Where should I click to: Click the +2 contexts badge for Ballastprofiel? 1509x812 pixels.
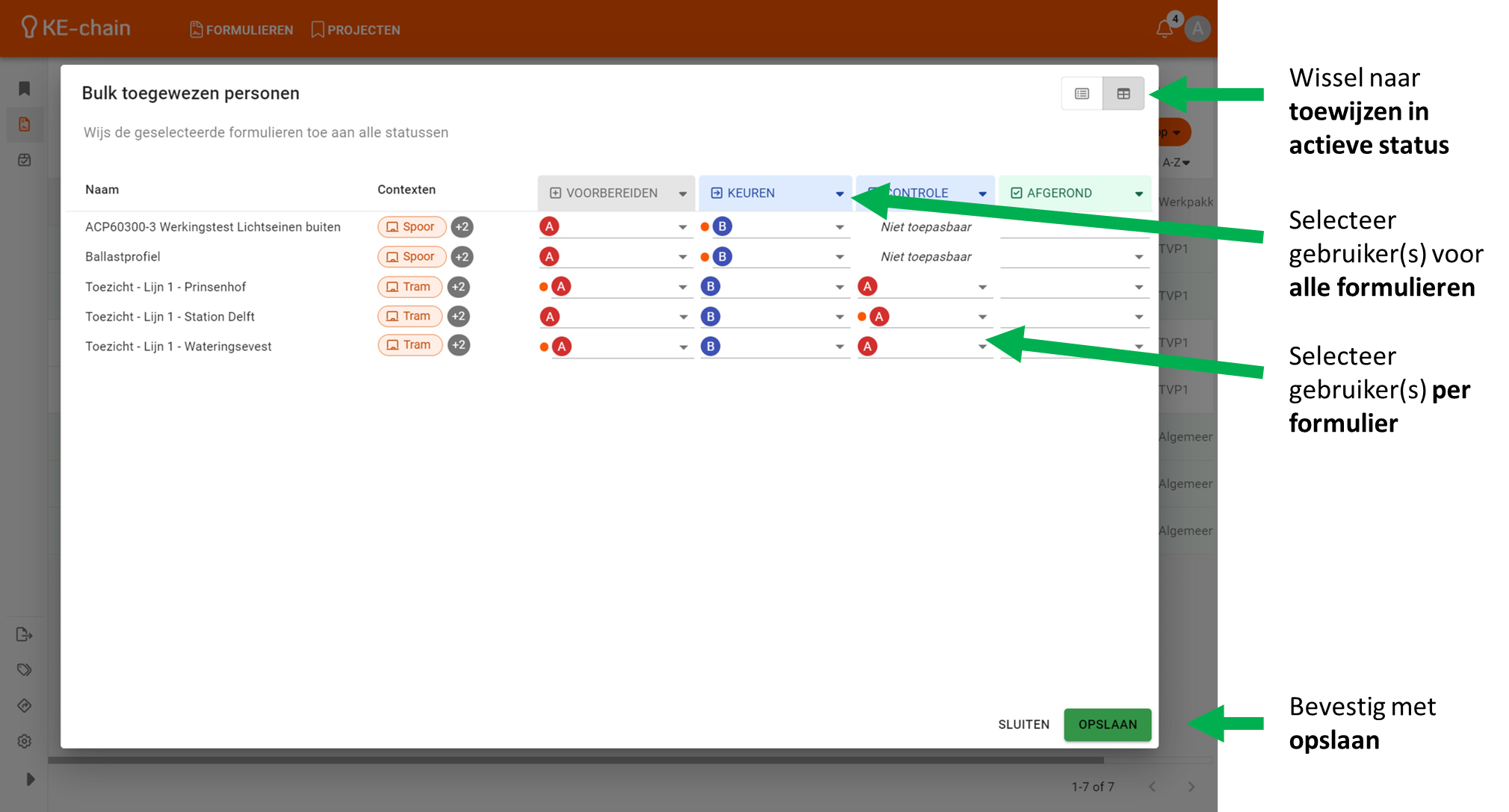pyautogui.click(x=462, y=257)
